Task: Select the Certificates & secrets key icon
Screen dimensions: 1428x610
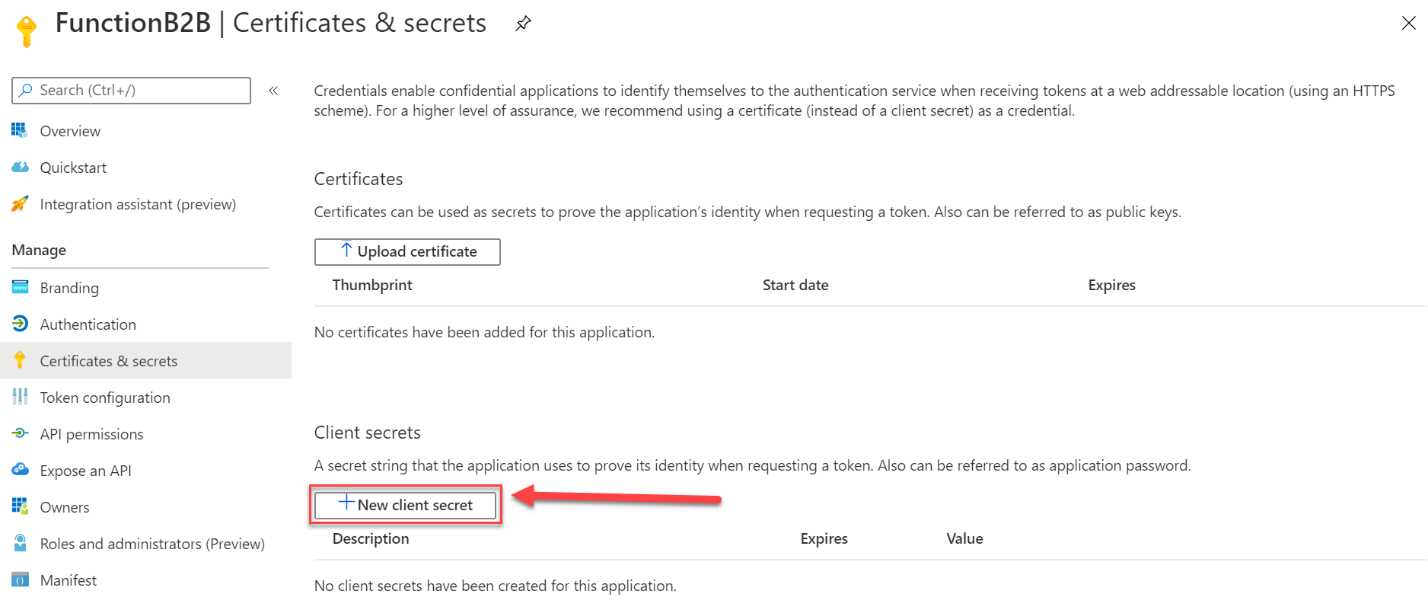Action: [20, 360]
